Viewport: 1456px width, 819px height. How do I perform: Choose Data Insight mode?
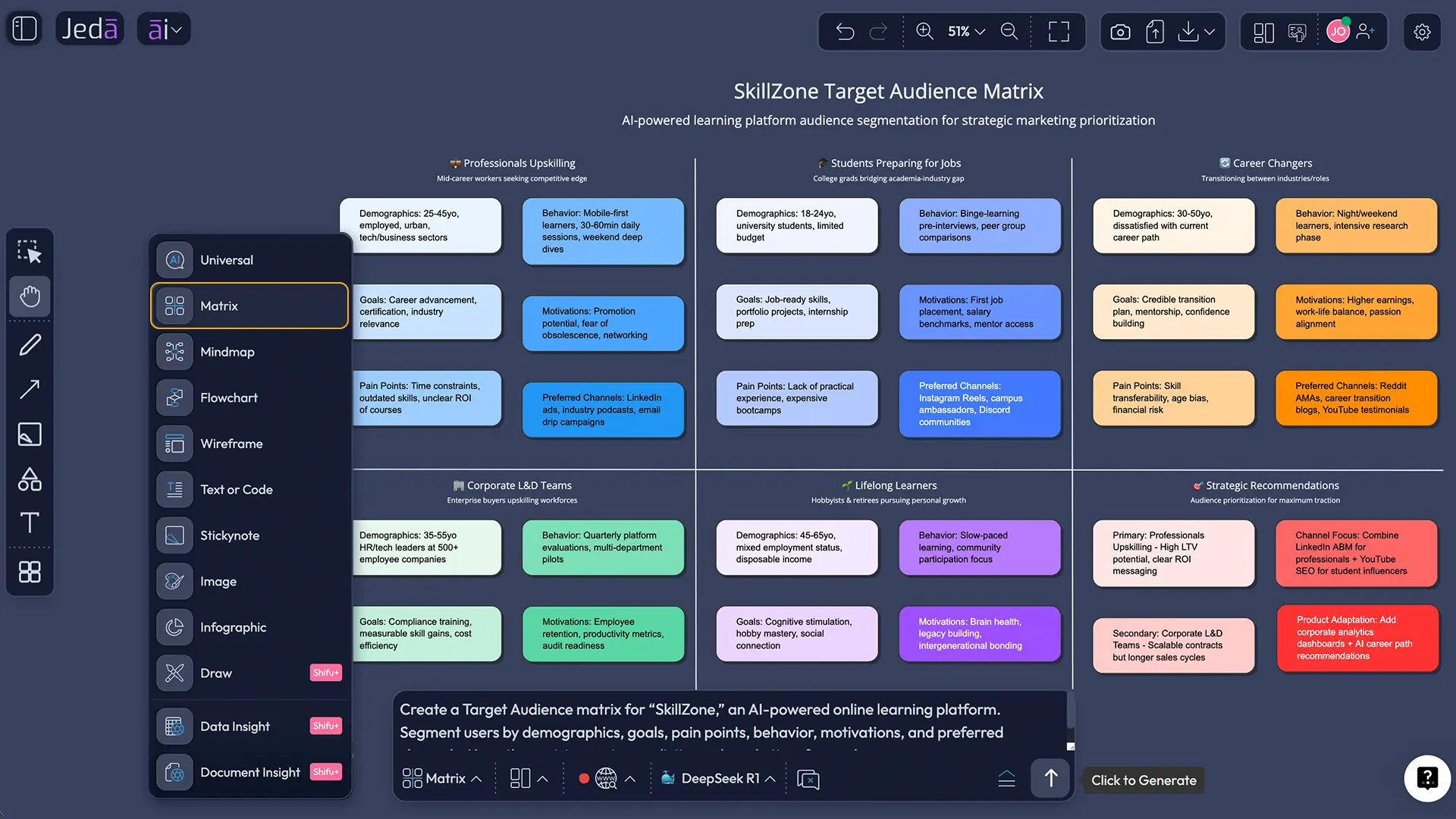[249, 726]
